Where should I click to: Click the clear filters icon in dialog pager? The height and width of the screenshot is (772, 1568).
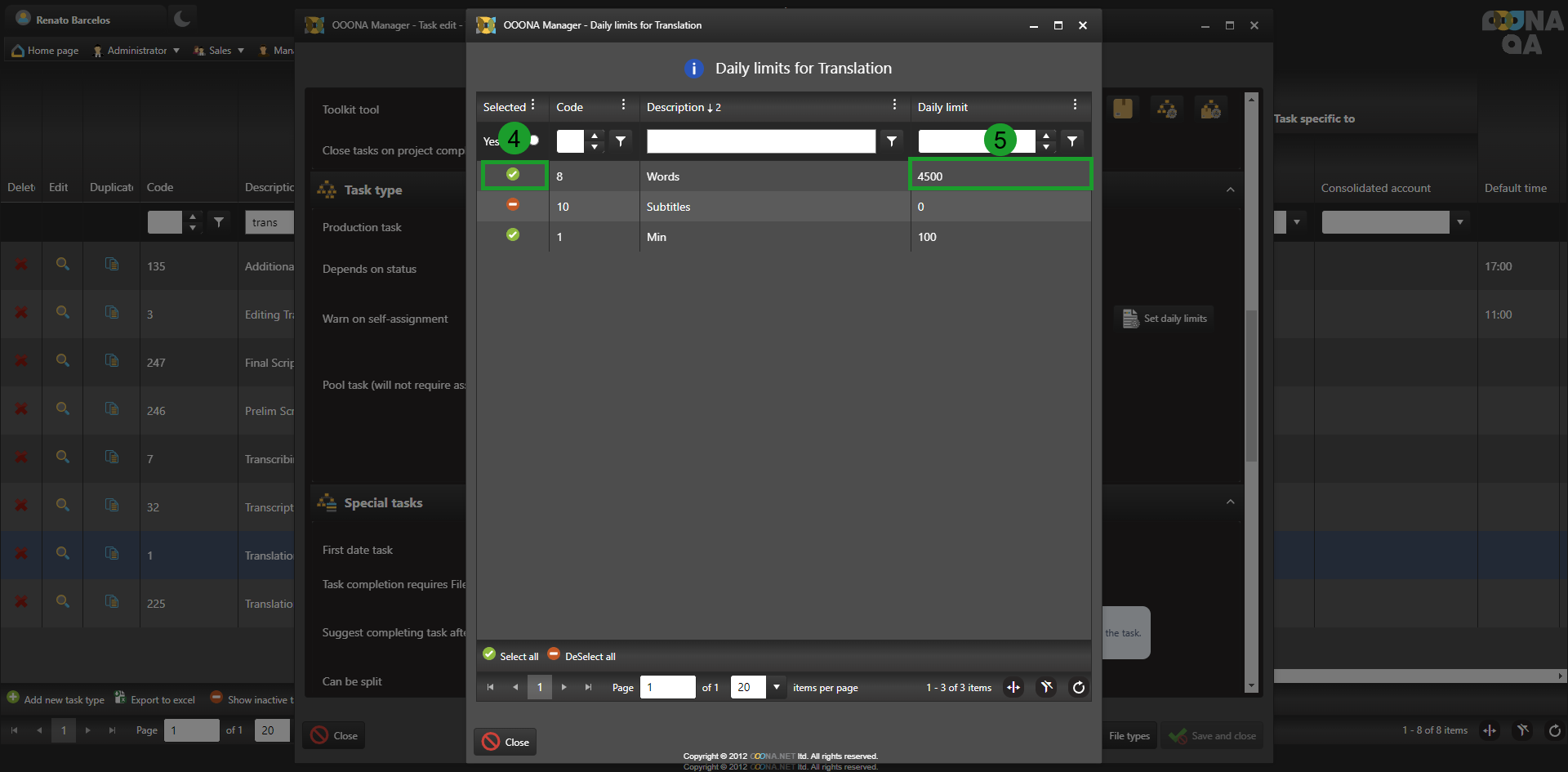click(x=1046, y=688)
